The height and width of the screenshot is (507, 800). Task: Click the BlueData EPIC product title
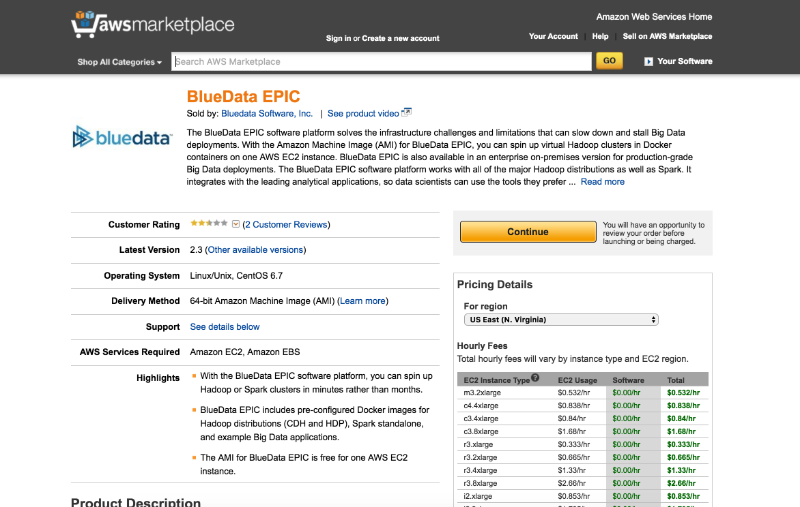pyautogui.click(x=243, y=96)
